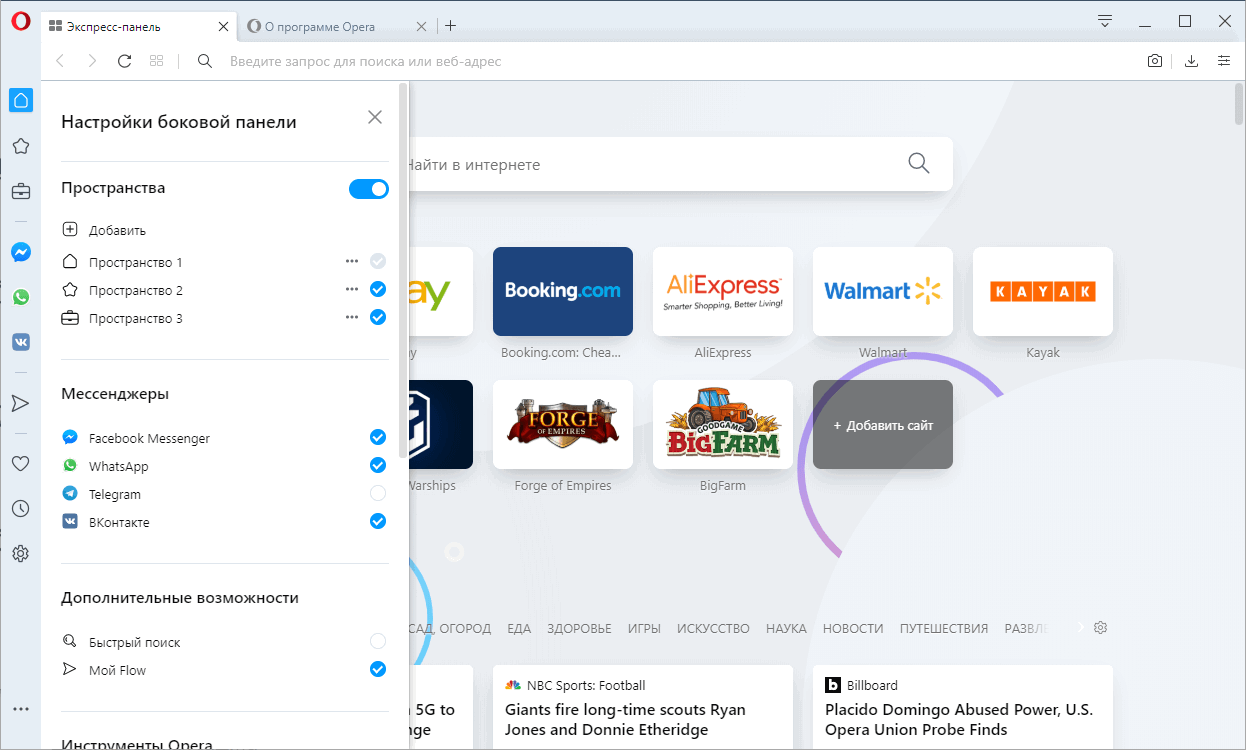Open My Flow sidebar icon
This screenshot has height=750, width=1246.
(20, 403)
